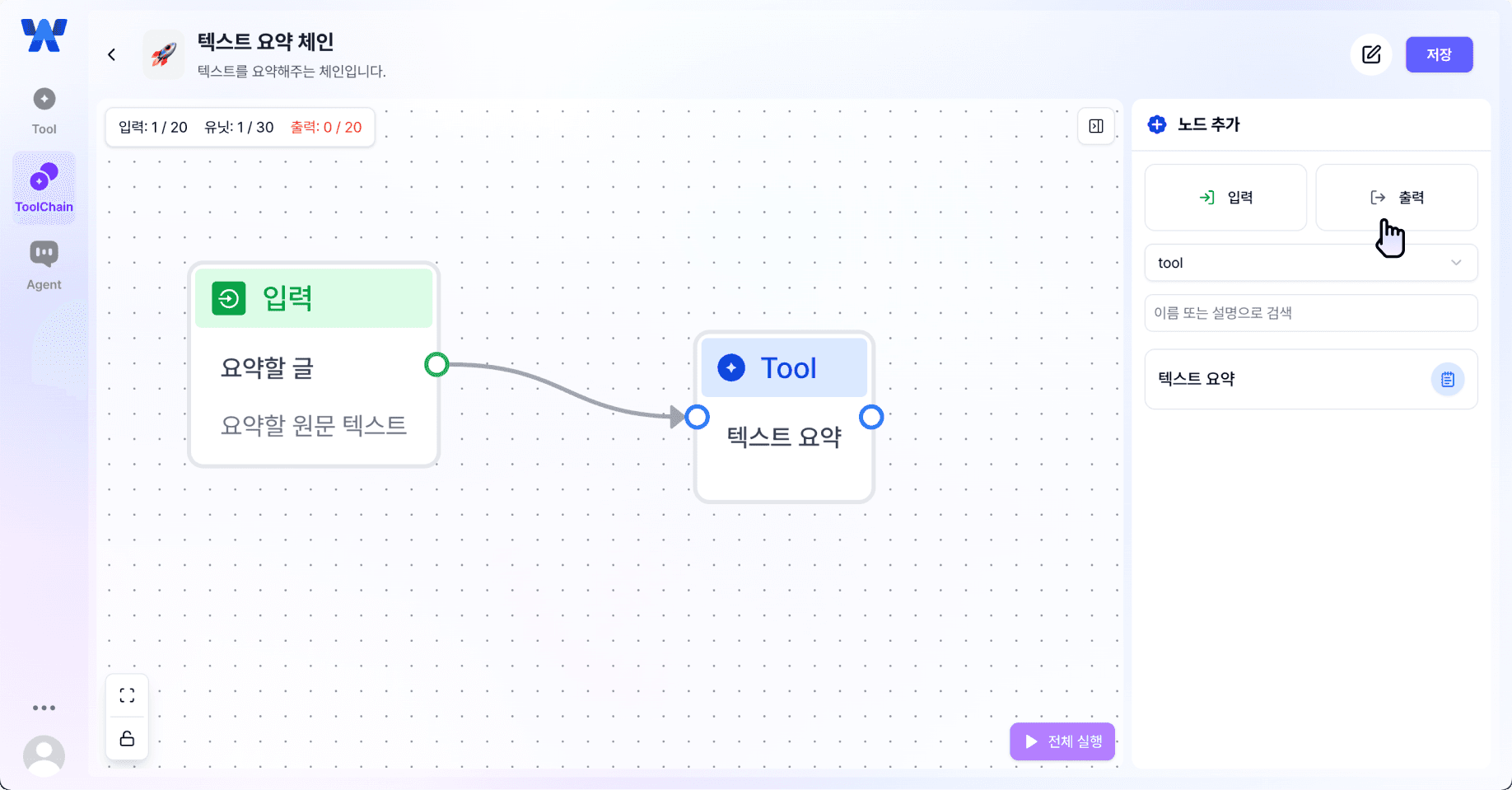Image resolution: width=1512 pixels, height=790 pixels.
Task: Click fit-to-view icon on canvas
Action: pyautogui.click(x=127, y=696)
